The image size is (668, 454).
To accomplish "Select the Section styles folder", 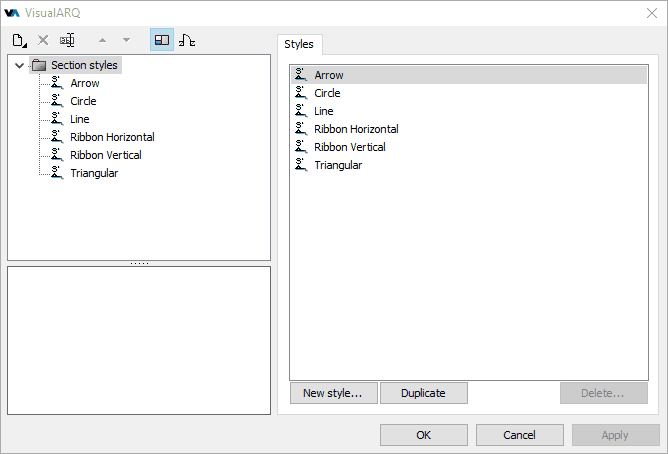I will click(x=76, y=65).
